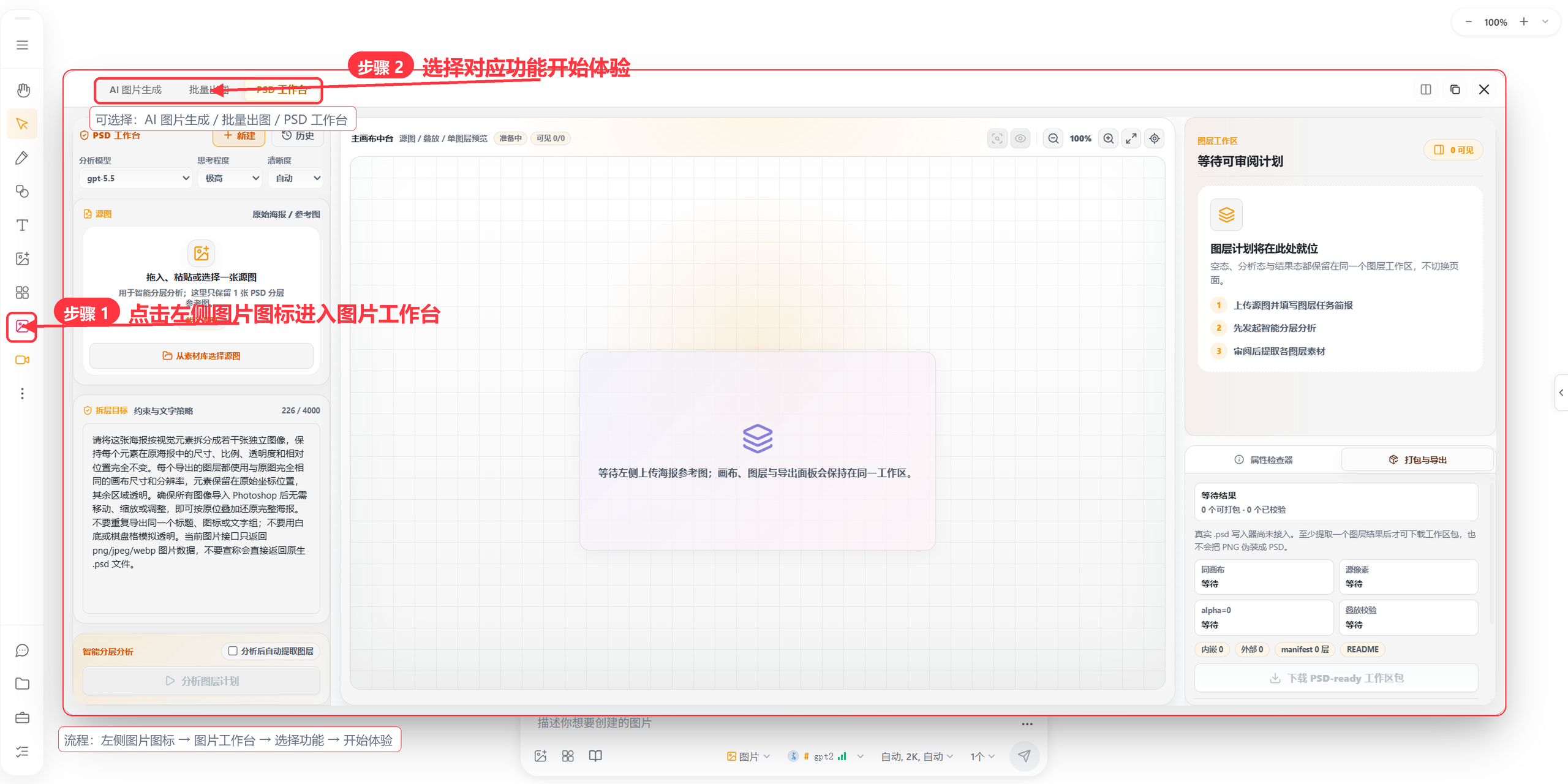Switch to the 属性检查器 tab
The image size is (1568, 784).
click(x=1263, y=459)
